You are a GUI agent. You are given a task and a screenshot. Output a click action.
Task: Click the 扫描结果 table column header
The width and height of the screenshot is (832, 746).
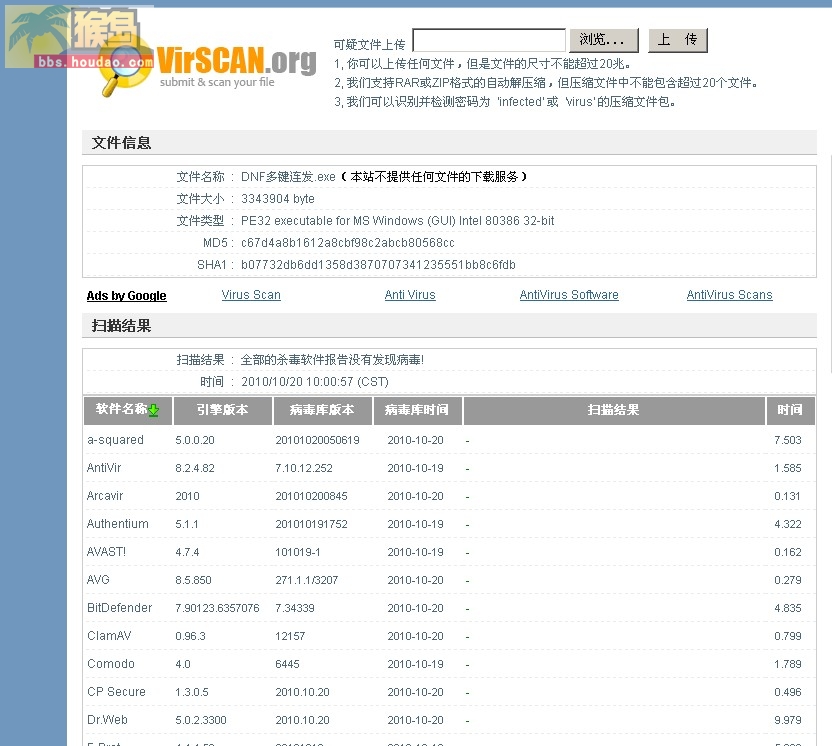tap(614, 410)
